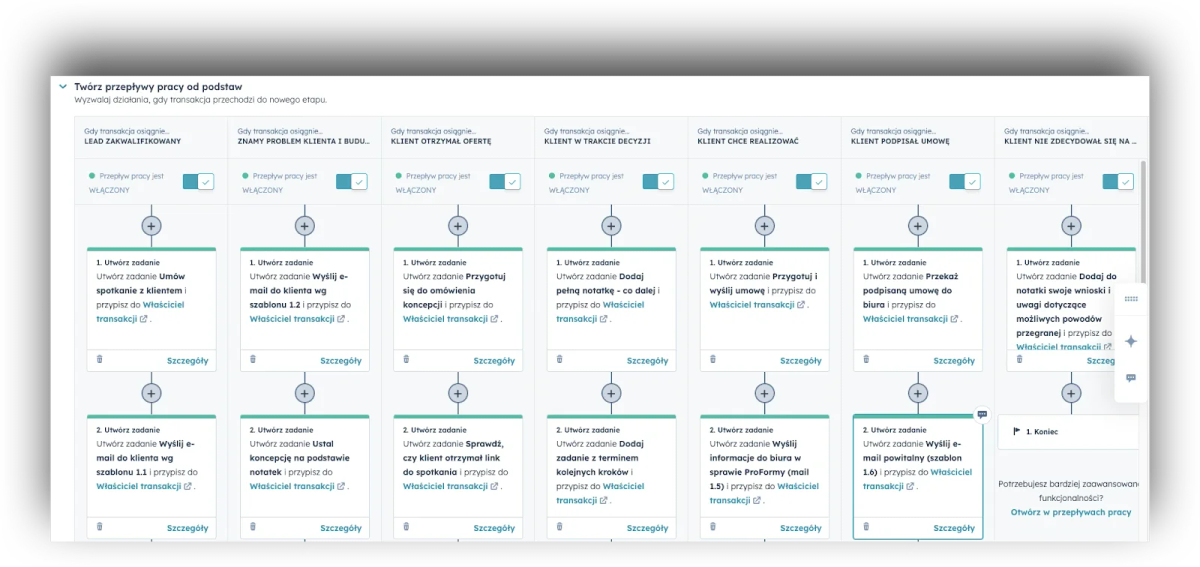Screen dimensions: 1200x567
Task: Add action above the Koniec step
Action: click(1071, 393)
